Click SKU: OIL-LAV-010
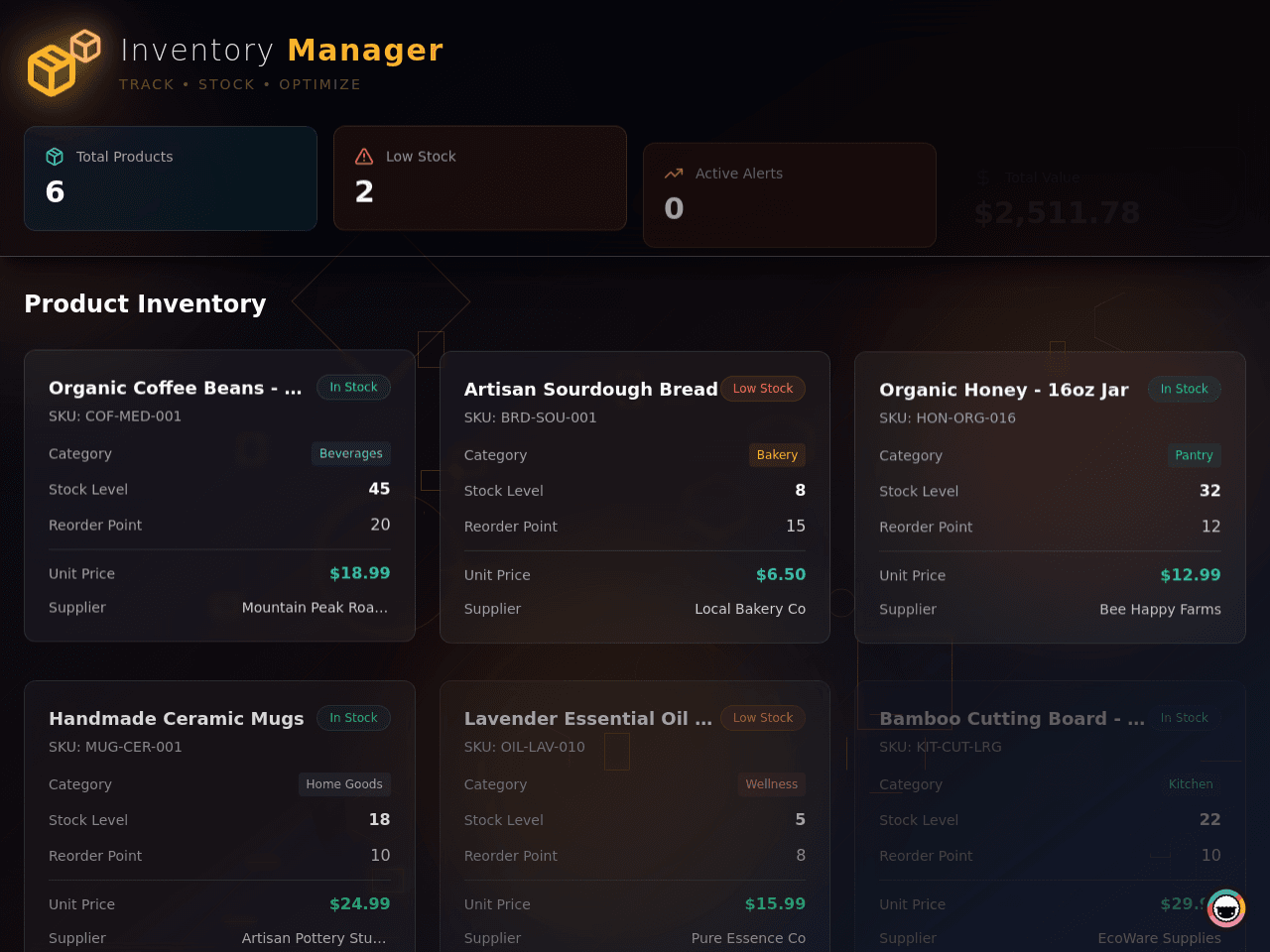The height and width of the screenshot is (952, 1270). tap(524, 747)
